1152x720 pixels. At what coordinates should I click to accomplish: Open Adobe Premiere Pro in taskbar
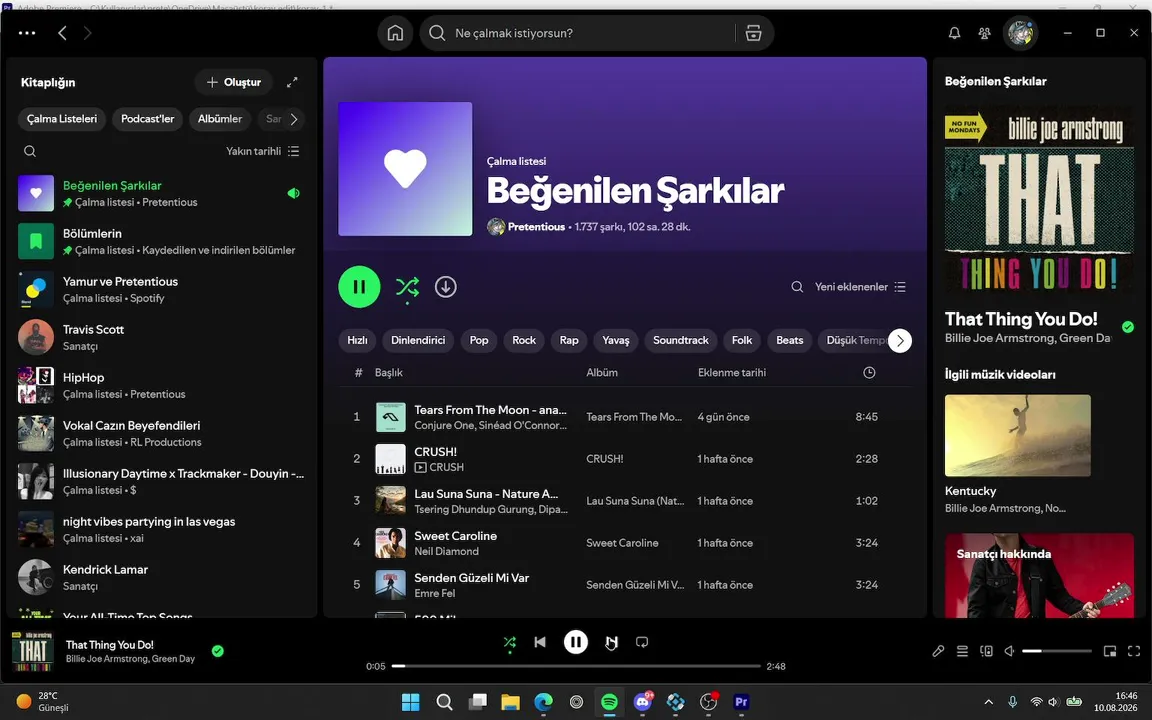(x=741, y=702)
